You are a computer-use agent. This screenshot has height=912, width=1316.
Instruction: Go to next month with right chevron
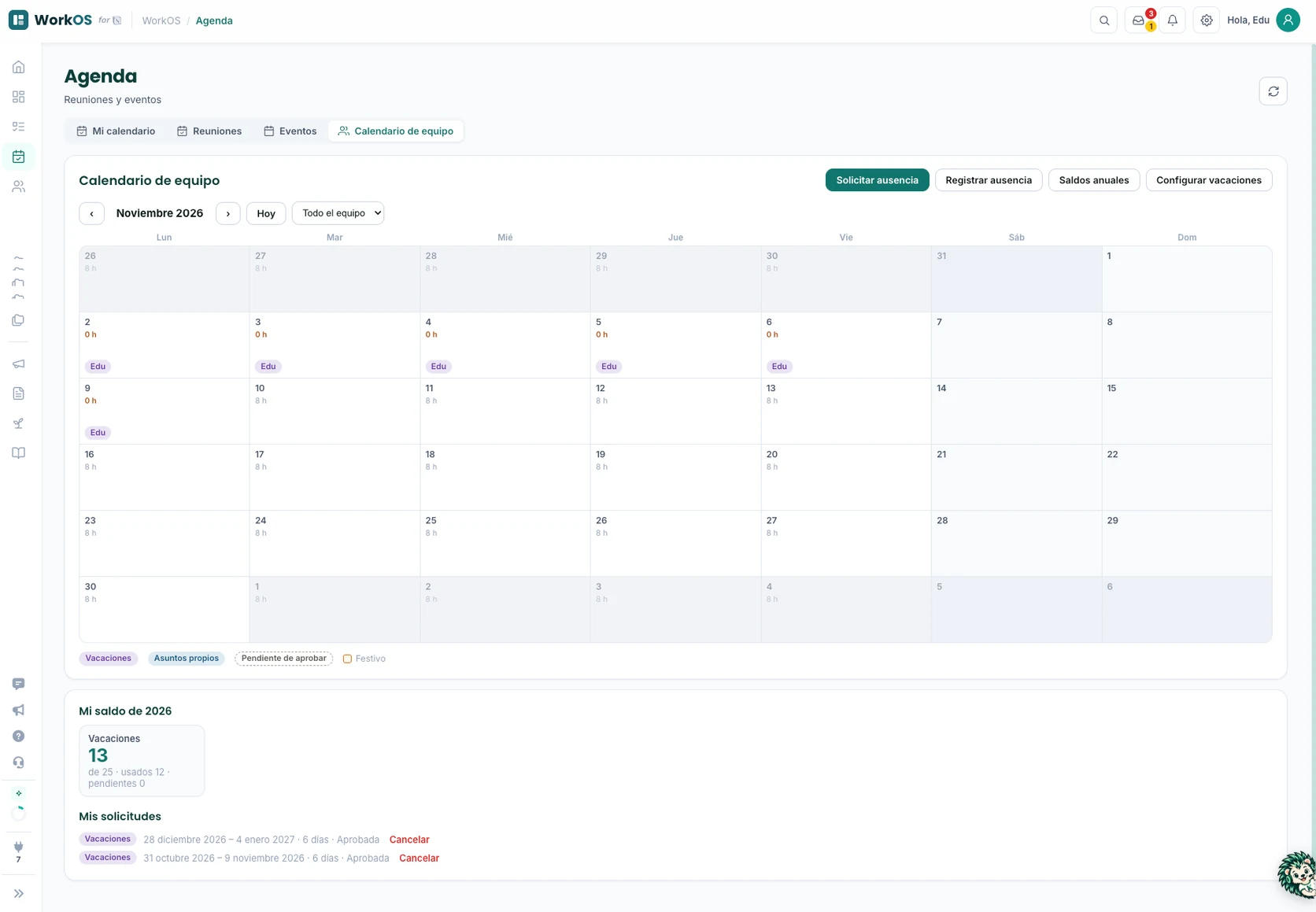[227, 213]
